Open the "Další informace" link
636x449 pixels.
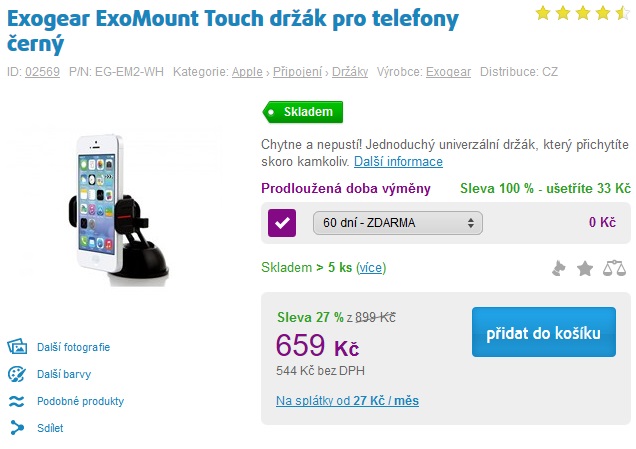pyautogui.click(x=397, y=161)
